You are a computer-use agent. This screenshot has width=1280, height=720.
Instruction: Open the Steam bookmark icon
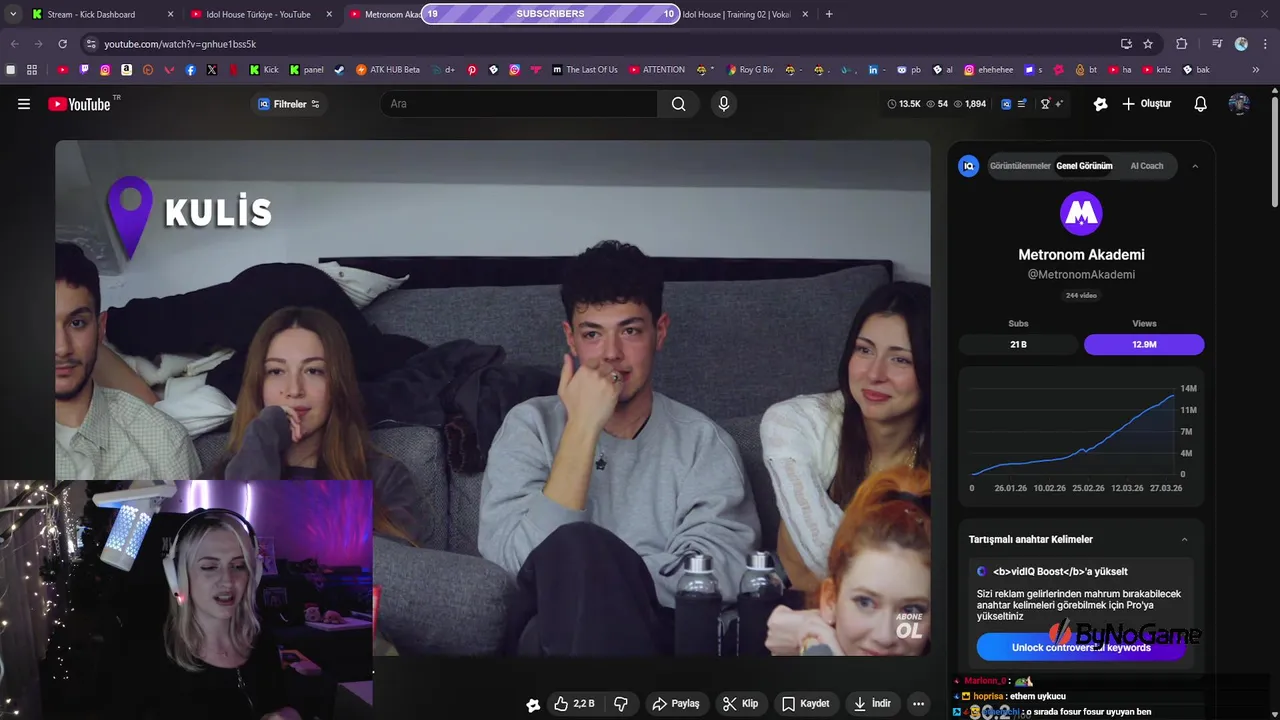[x=339, y=70]
